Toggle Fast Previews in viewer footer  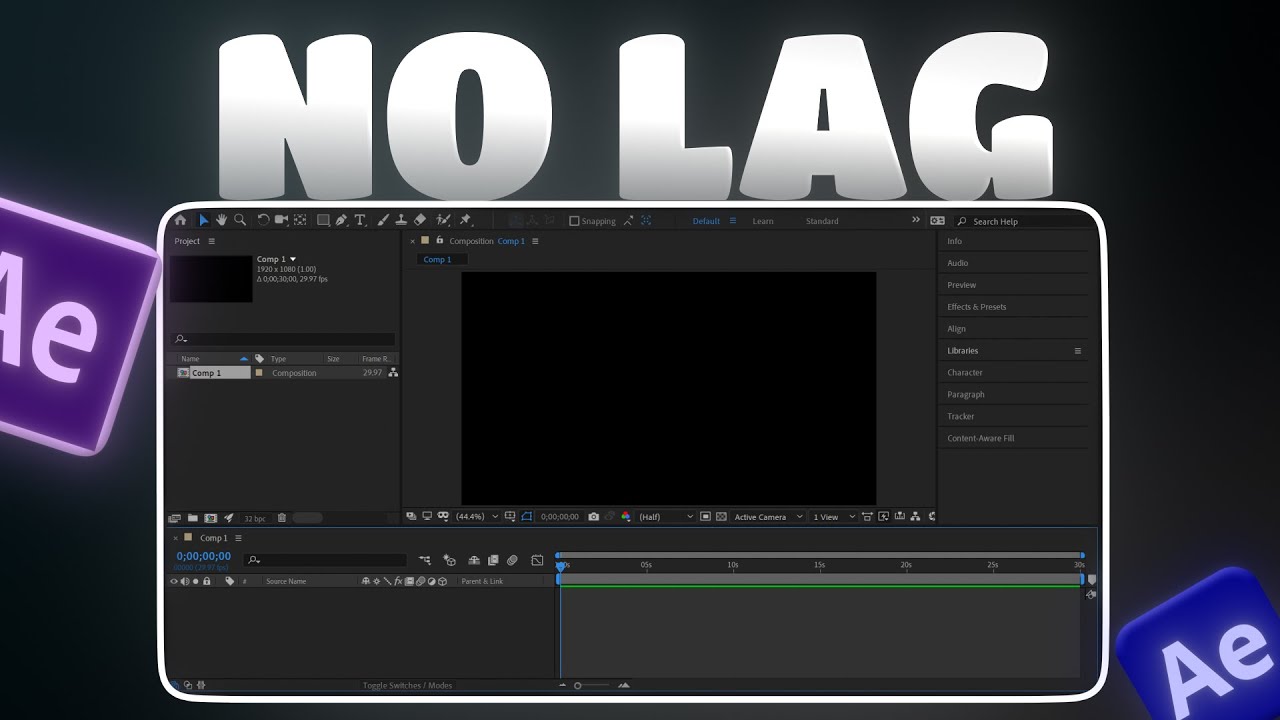click(883, 517)
